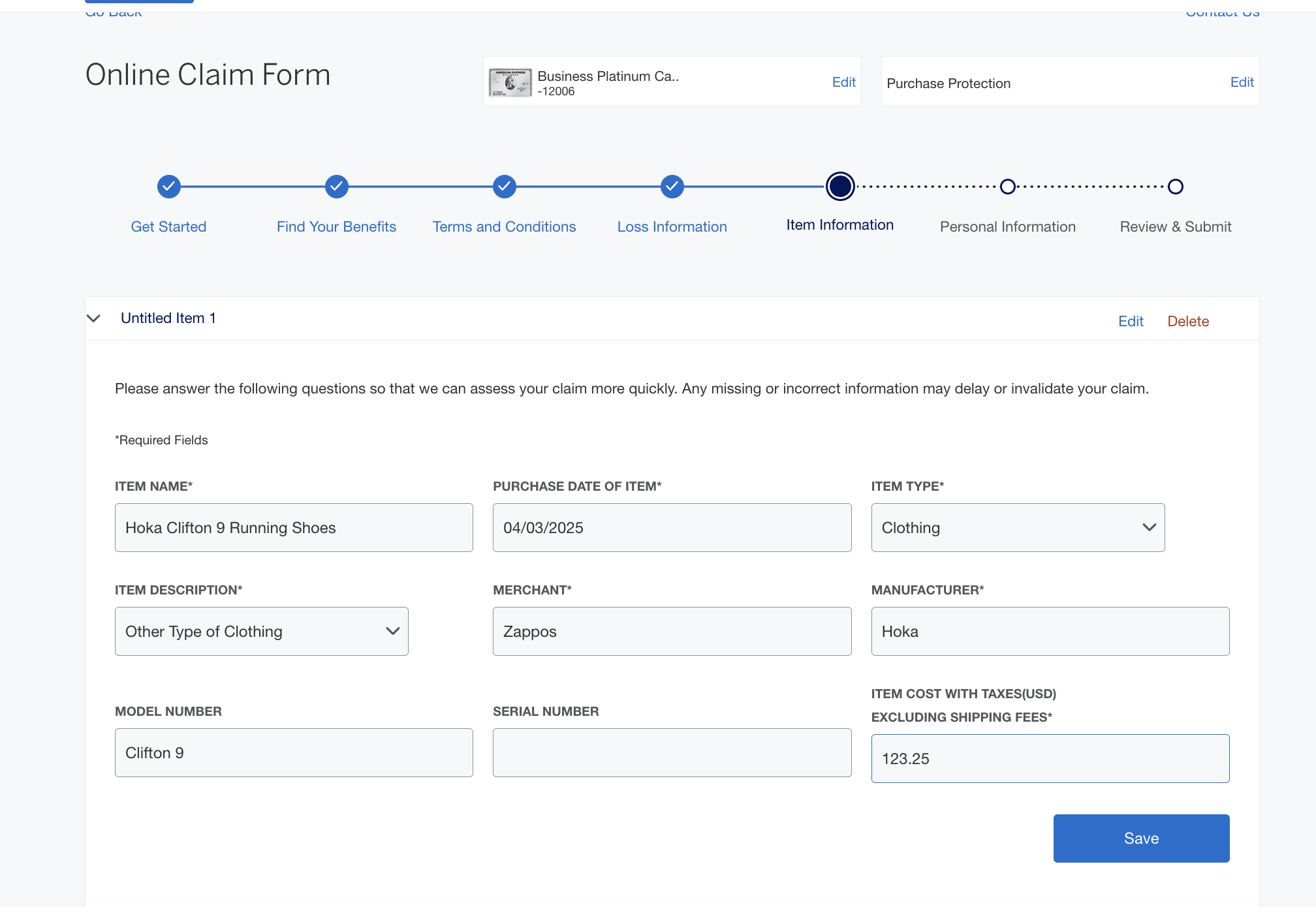This screenshot has height=907, width=1316.
Task: Click the empty Serial Number field
Action: (672, 752)
